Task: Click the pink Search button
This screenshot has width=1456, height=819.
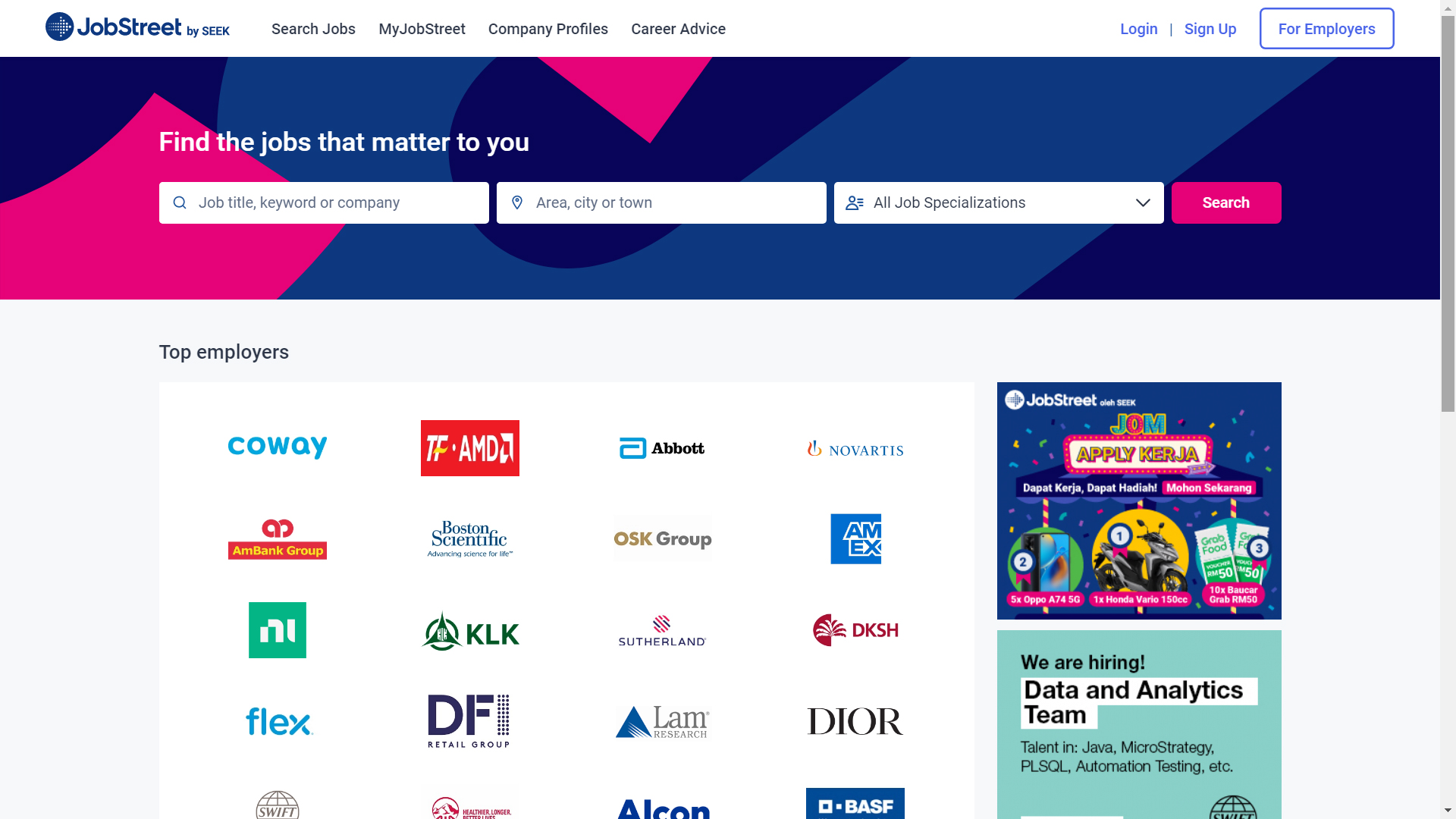Action: [1226, 202]
